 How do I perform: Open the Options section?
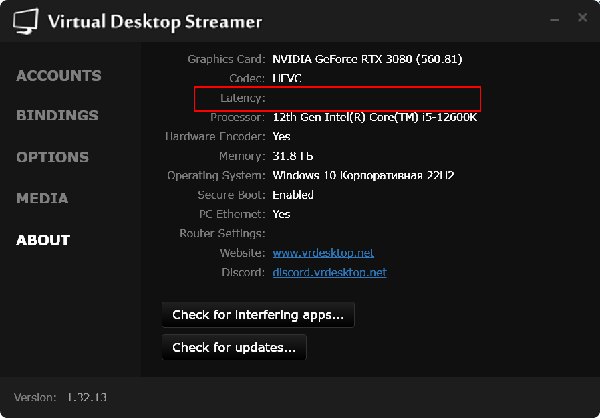[52, 157]
